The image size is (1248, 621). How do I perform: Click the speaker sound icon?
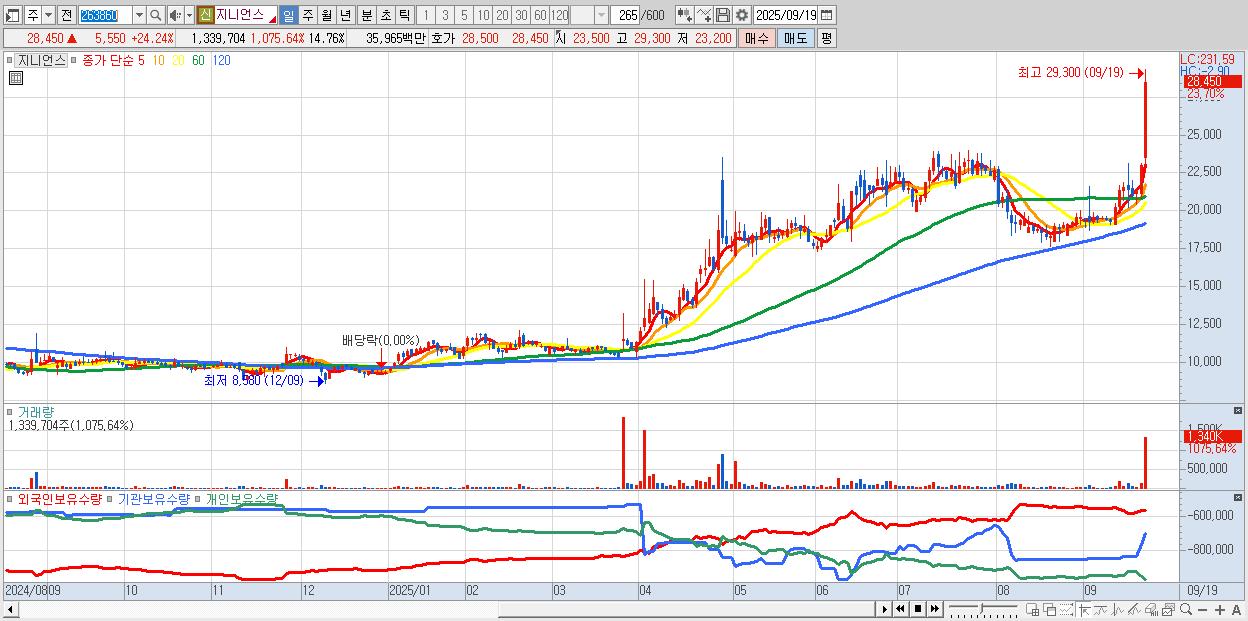(175, 15)
